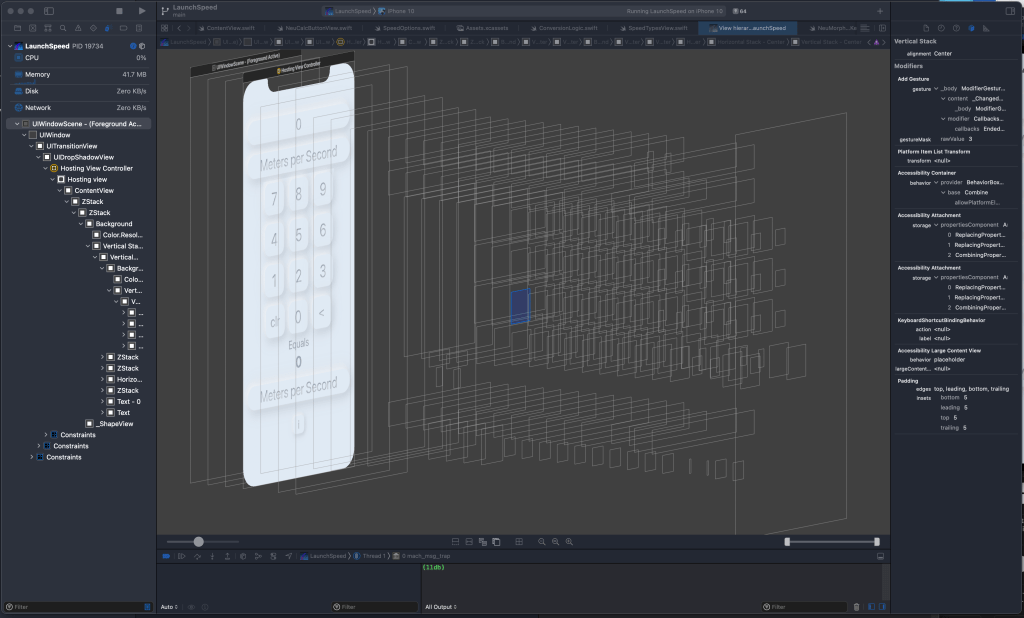The width and height of the screenshot is (1024, 618).
Task: Toggle show constraints button under canvas
Action: 469,541
